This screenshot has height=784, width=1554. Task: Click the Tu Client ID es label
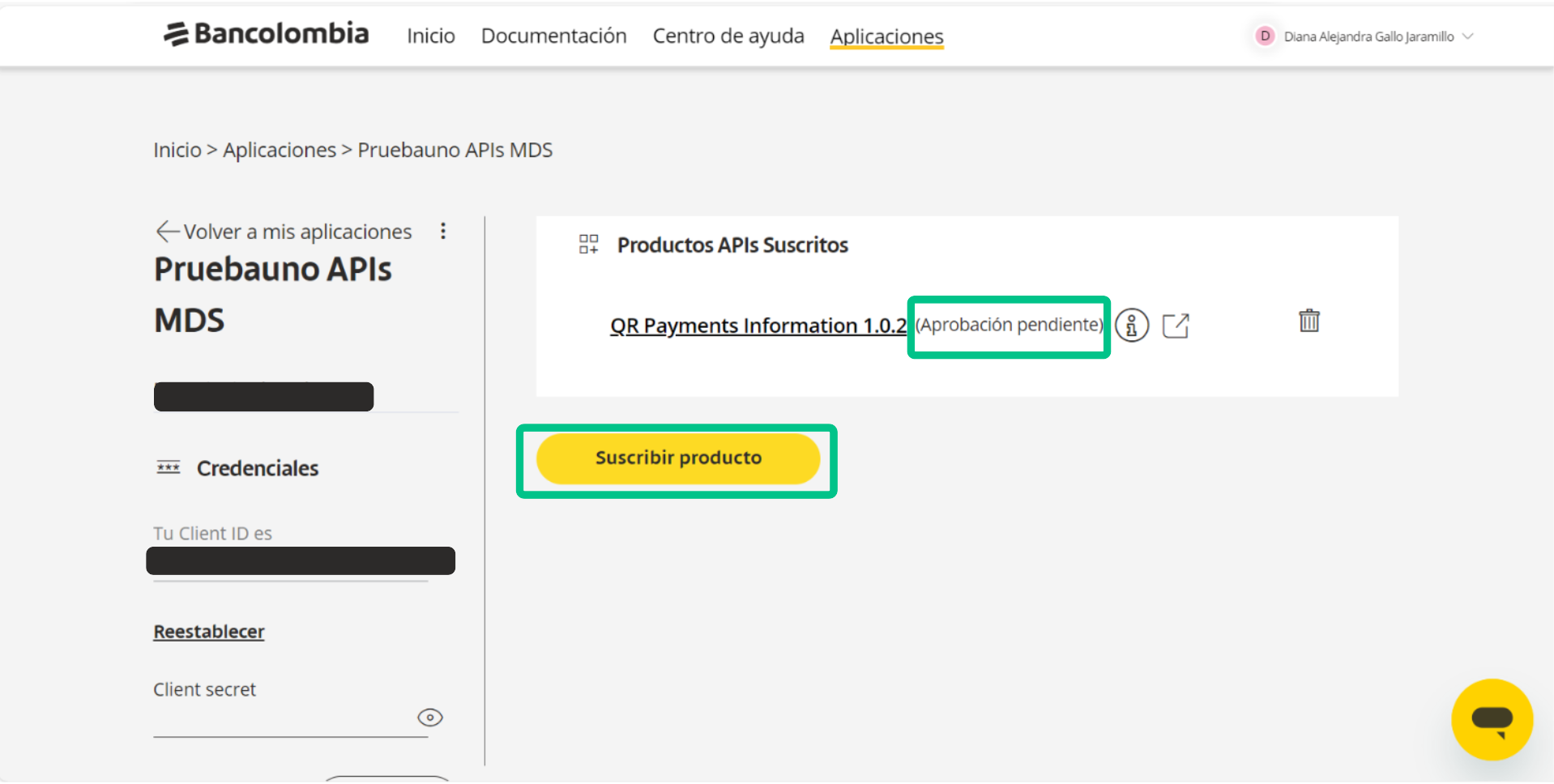tap(212, 534)
